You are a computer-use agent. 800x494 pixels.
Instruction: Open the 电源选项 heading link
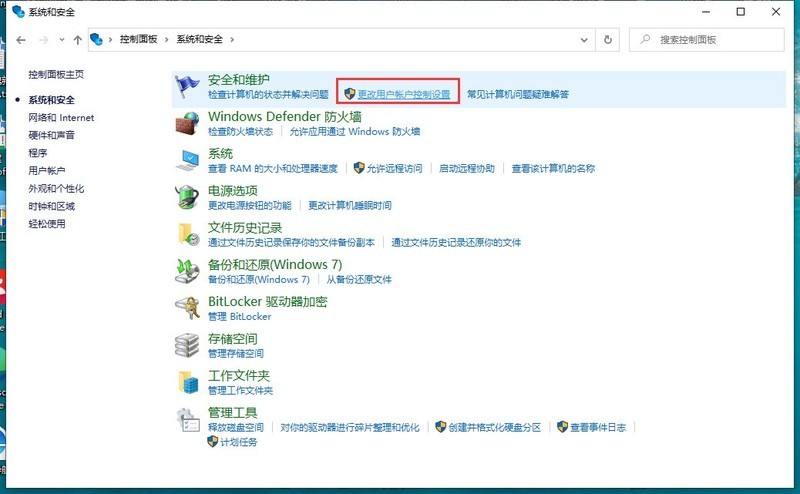233,190
